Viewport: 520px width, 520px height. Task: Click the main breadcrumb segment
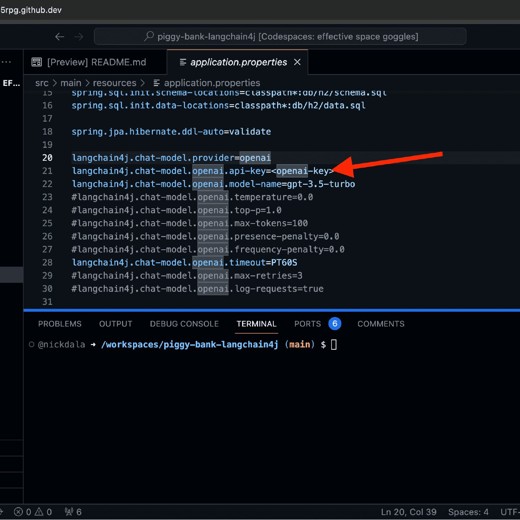point(71,83)
